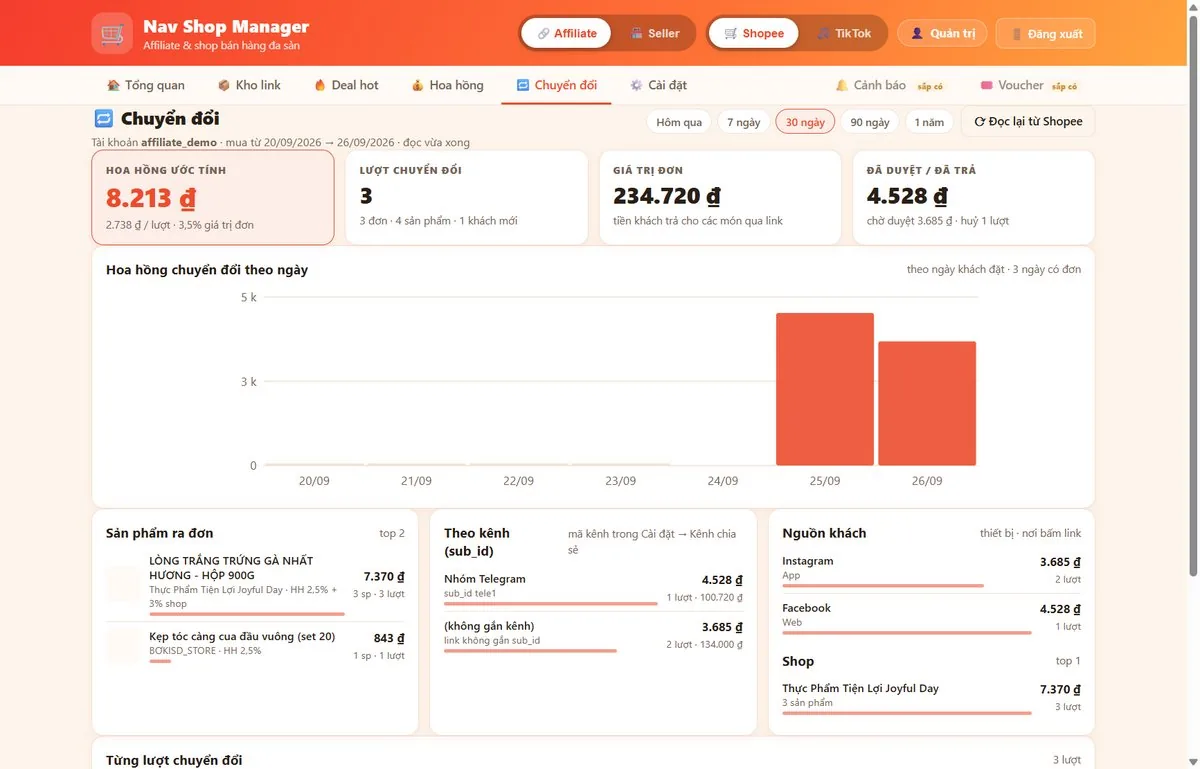Click the Lượt chuyển đổi card
1200x769 pixels.
(467, 197)
